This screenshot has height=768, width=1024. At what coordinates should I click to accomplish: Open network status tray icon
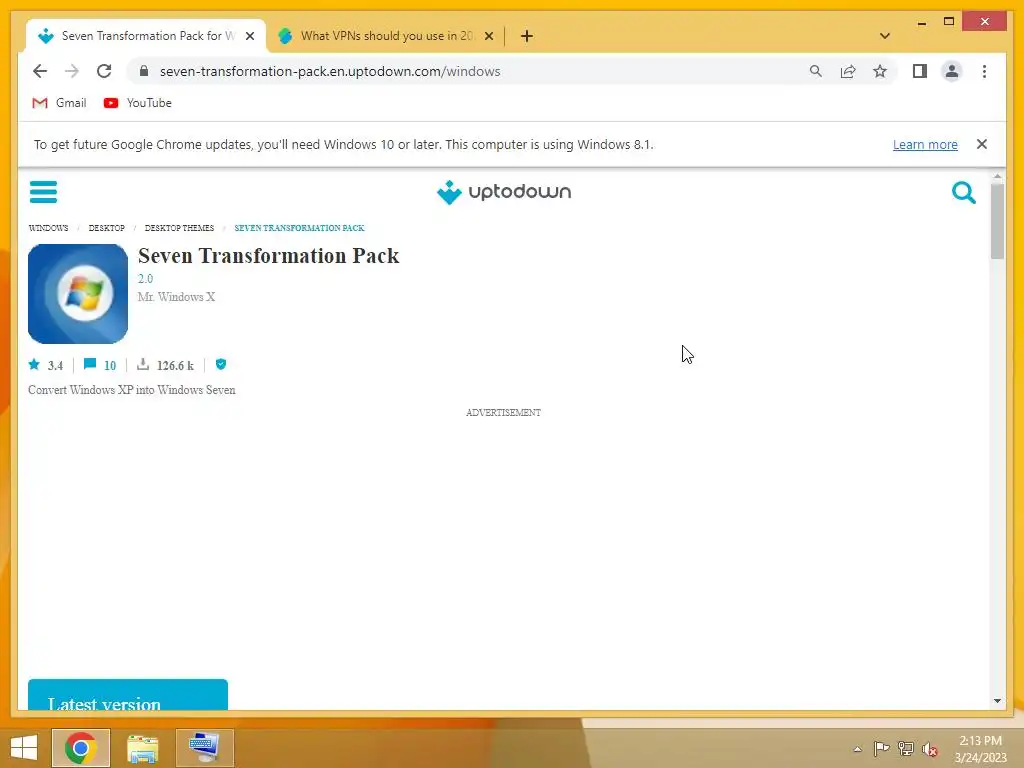click(906, 748)
